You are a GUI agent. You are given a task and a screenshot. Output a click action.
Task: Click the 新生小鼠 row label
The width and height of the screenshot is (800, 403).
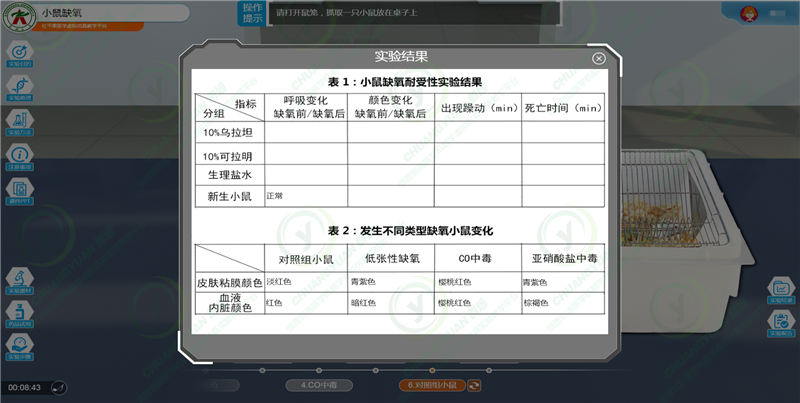pos(230,196)
